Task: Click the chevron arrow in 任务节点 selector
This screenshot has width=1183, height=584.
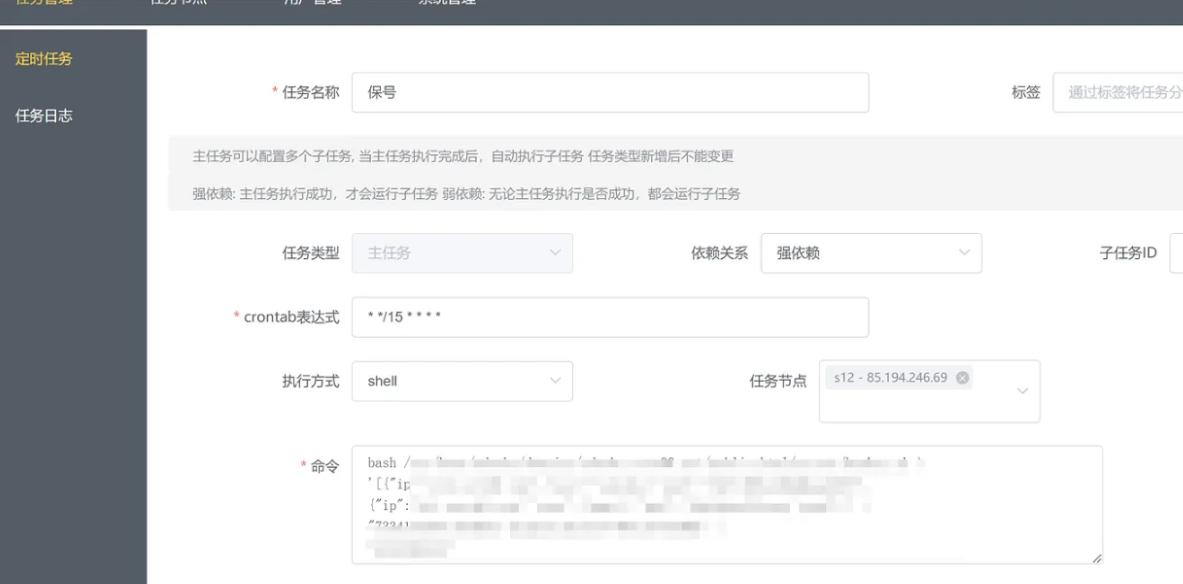Action: point(1022,390)
